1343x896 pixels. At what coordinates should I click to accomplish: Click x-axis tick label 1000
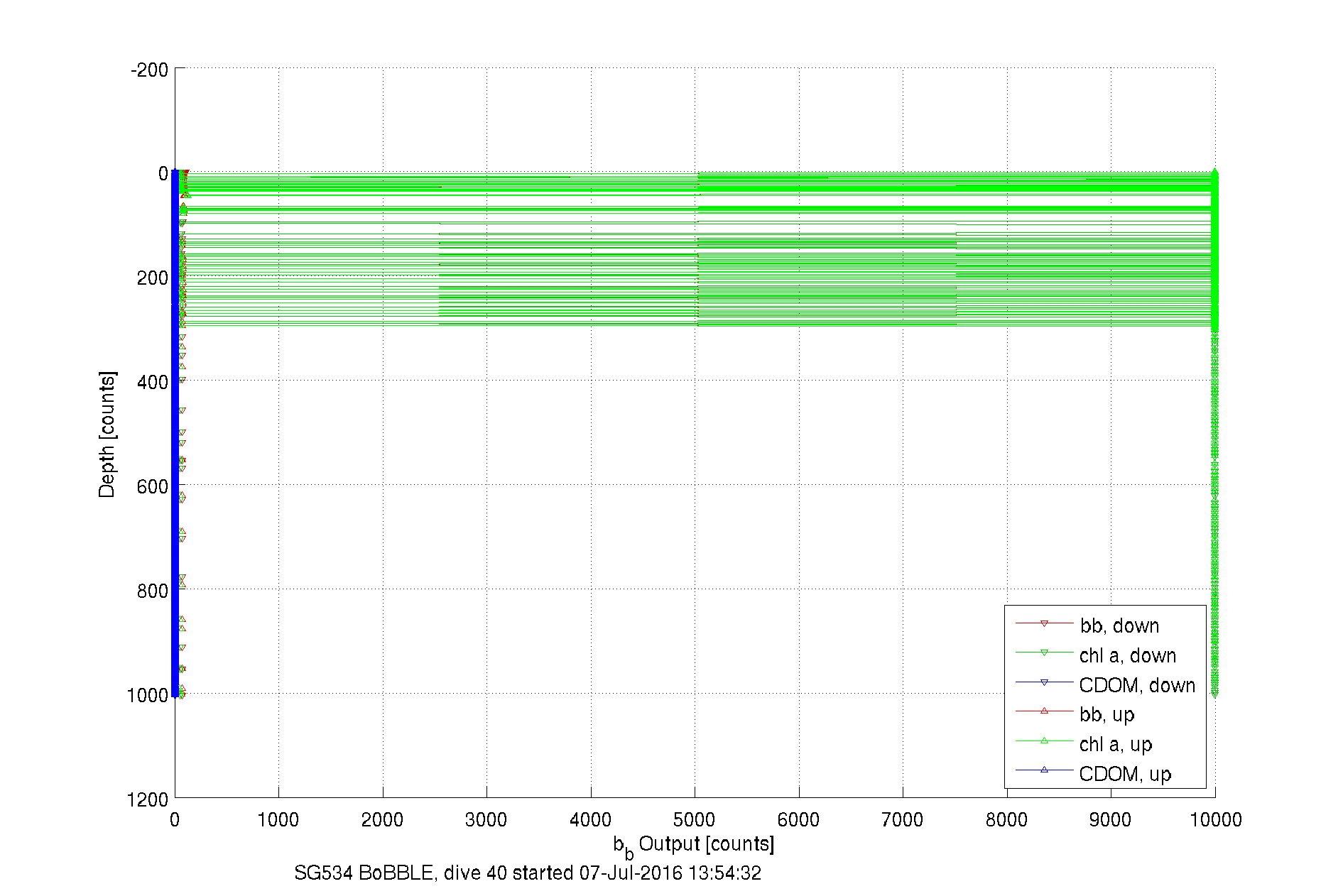click(278, 819)
